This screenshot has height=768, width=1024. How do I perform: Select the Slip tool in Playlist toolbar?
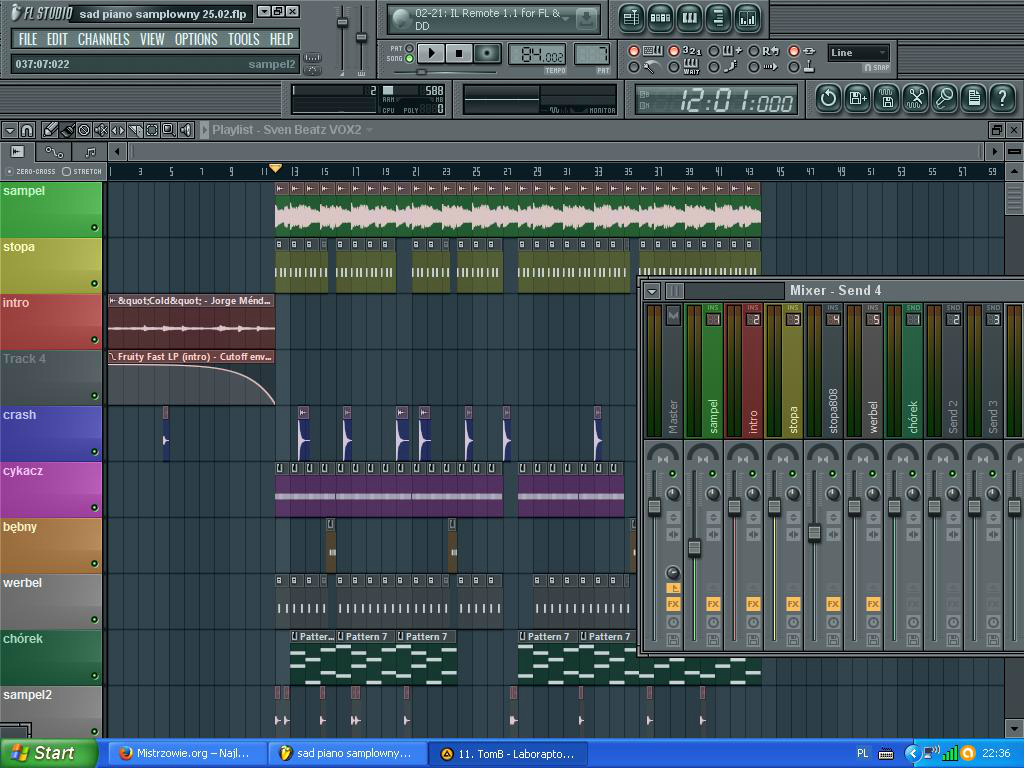[118, 130]
